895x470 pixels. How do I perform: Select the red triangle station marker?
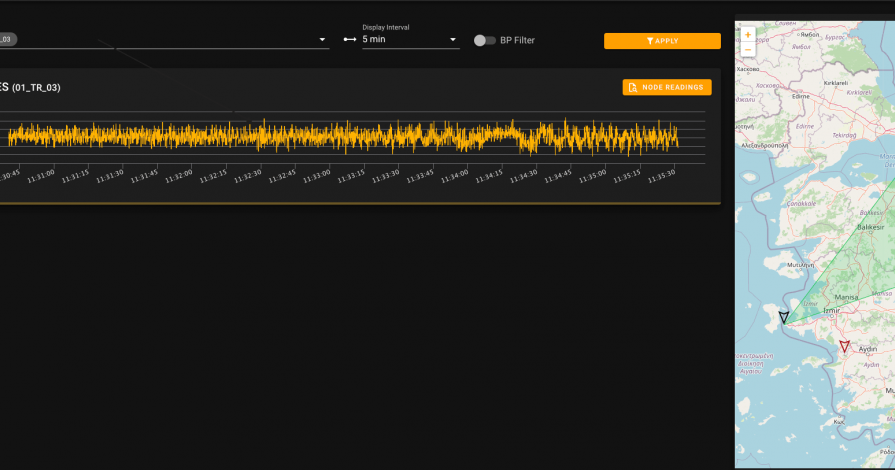[x=845, y=347]
